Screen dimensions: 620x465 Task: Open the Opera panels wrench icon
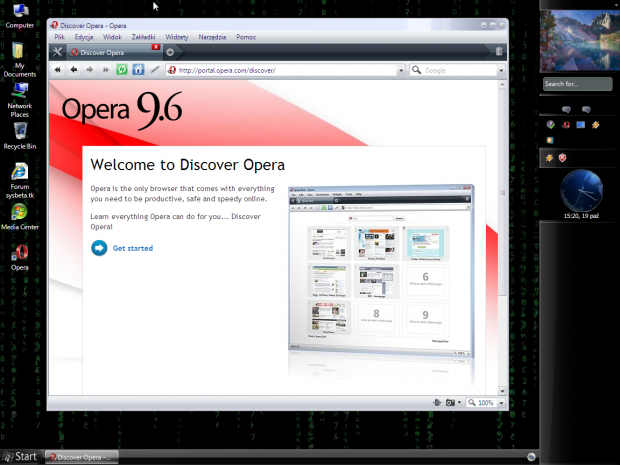57,52
